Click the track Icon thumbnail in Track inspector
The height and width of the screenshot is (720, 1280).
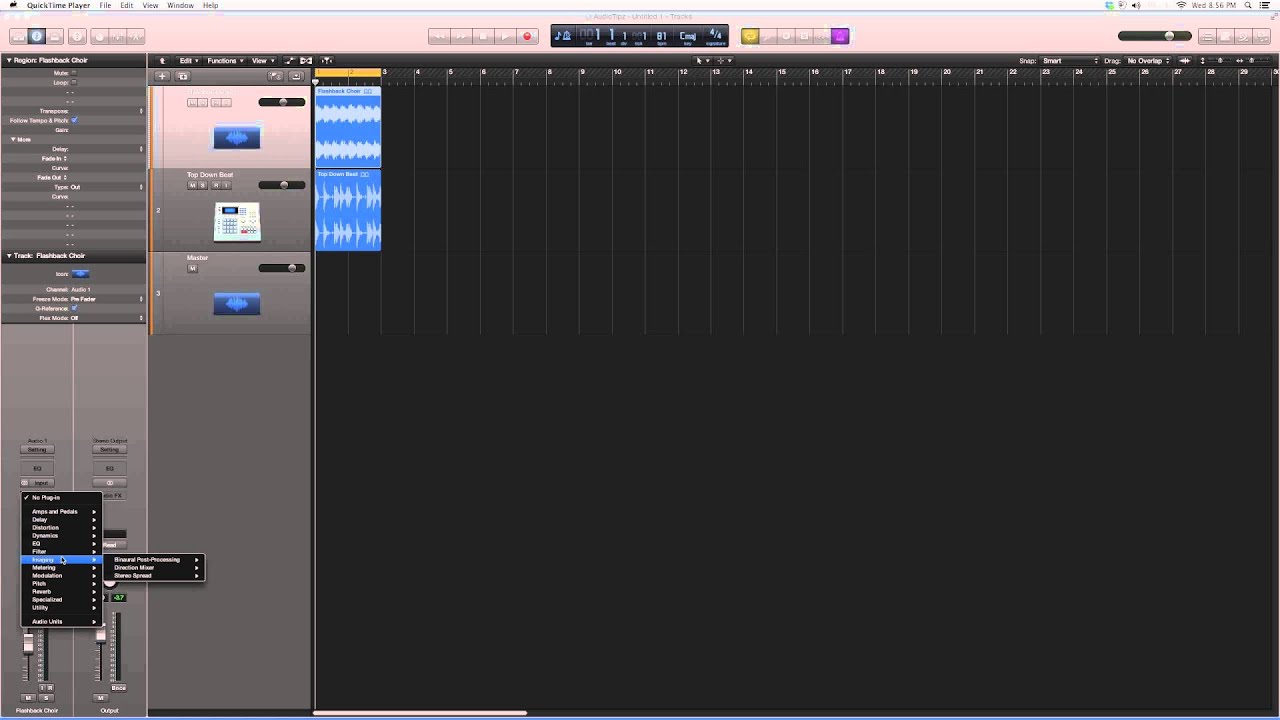click(81, 274)
